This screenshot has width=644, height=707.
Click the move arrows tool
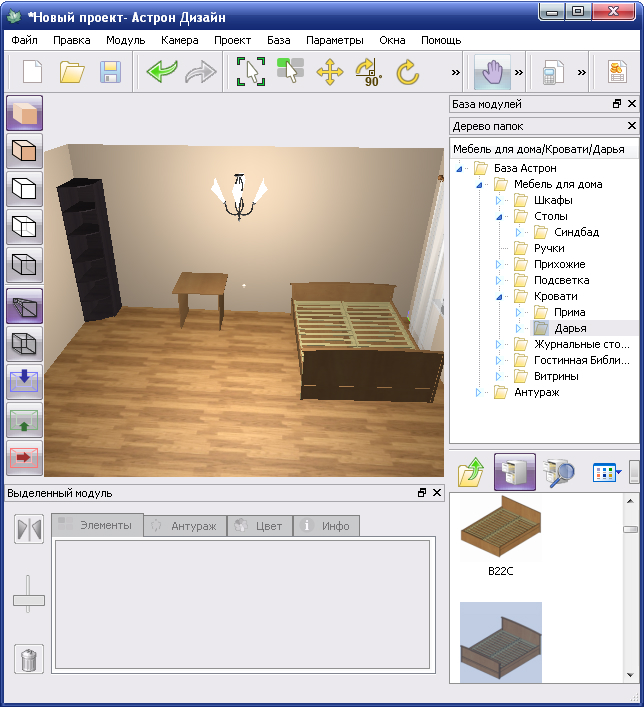pyautogui.click(x=329, y=72)
